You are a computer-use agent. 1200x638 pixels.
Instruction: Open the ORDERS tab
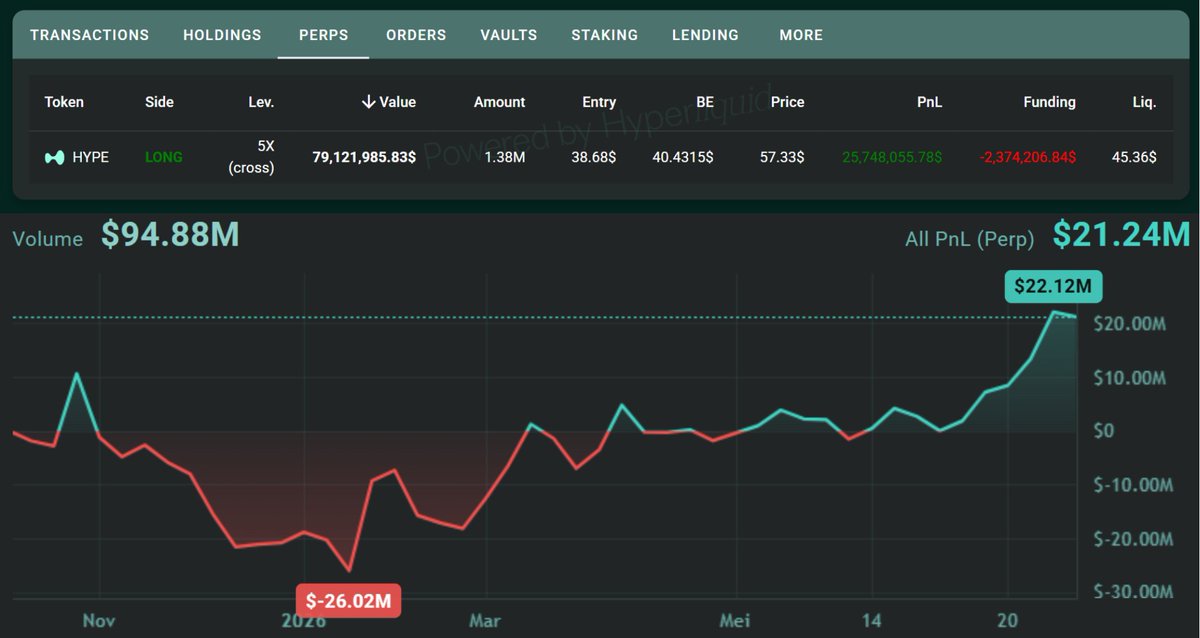(416, 35)
